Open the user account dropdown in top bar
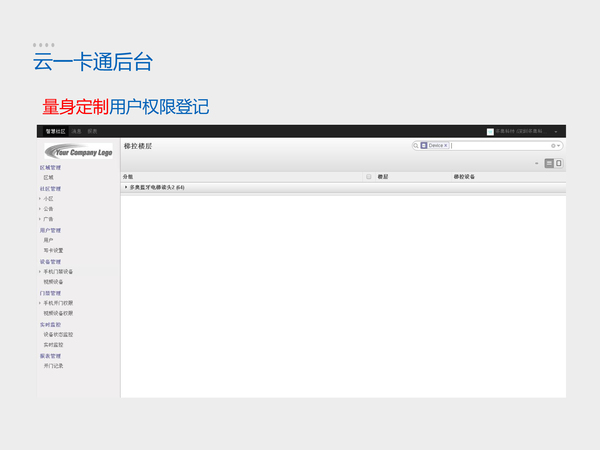Image resolution: width=600 pixels, height=450 pixels. click(x=556, y=132)
